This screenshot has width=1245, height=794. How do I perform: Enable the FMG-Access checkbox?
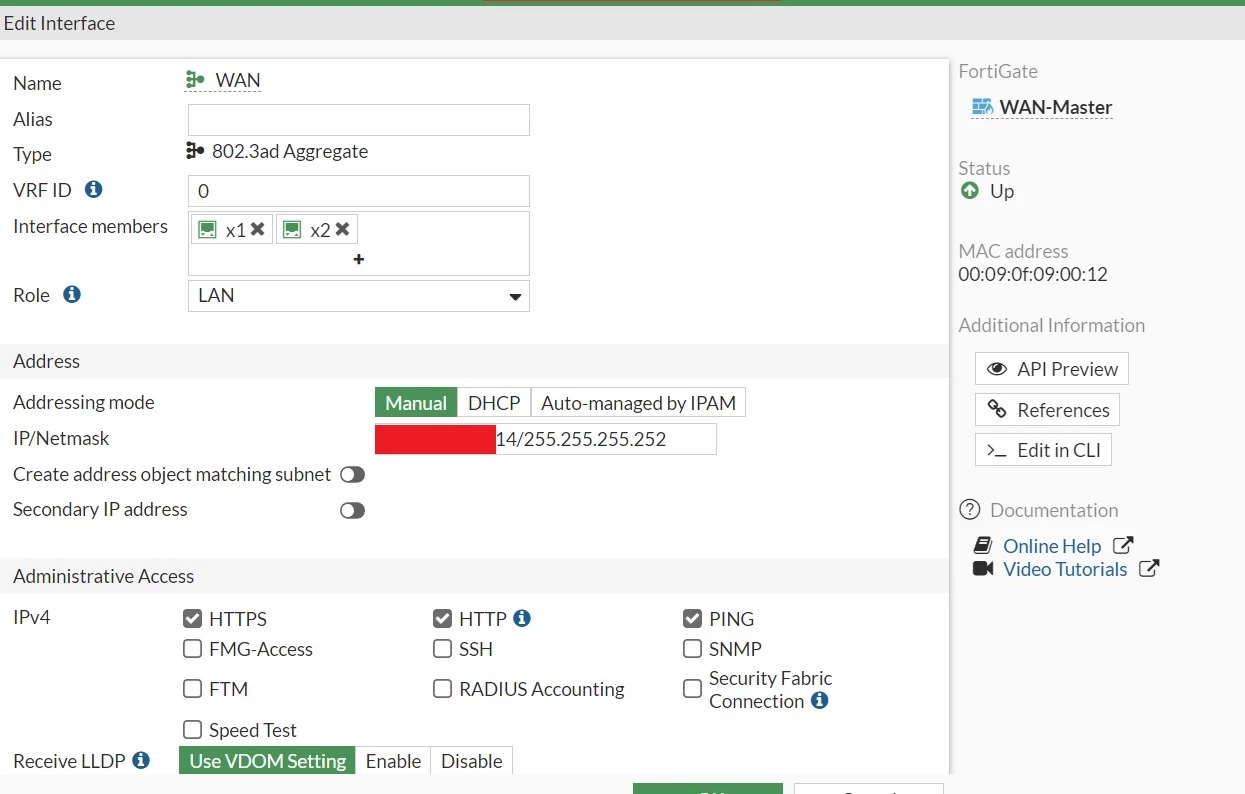tap(193, 649)
